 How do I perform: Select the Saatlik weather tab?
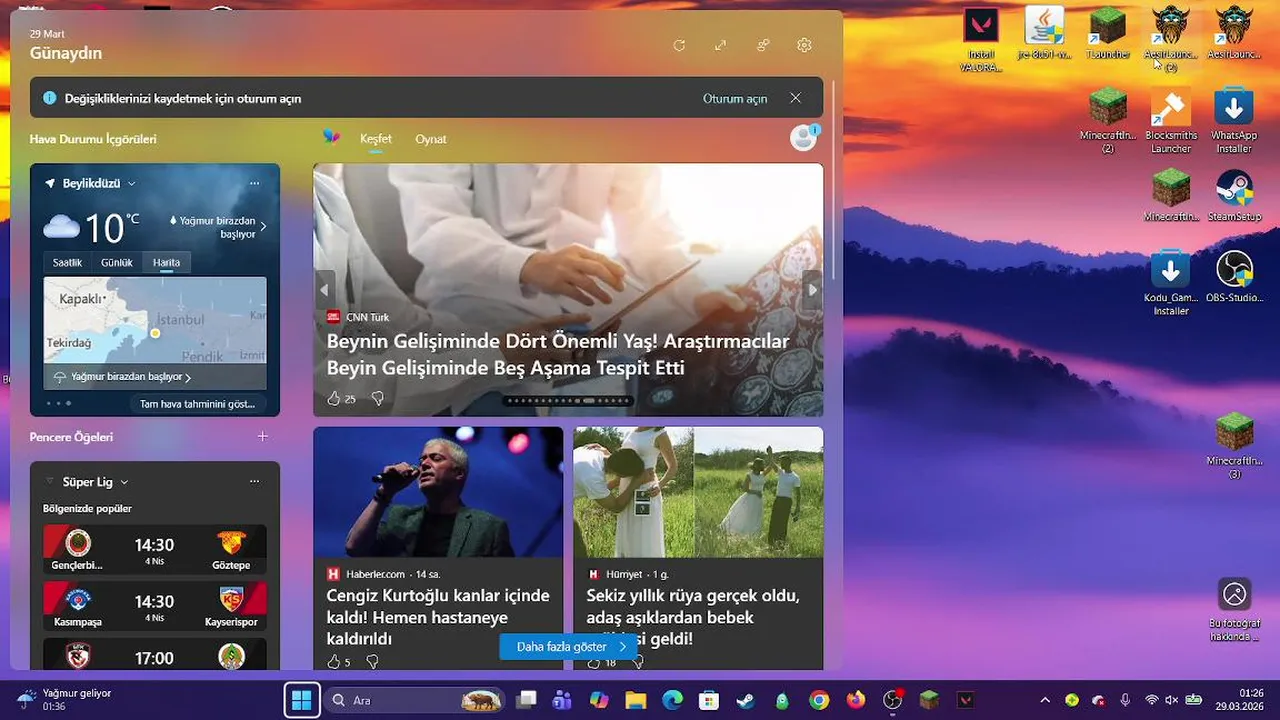click(x=67, y=262)
